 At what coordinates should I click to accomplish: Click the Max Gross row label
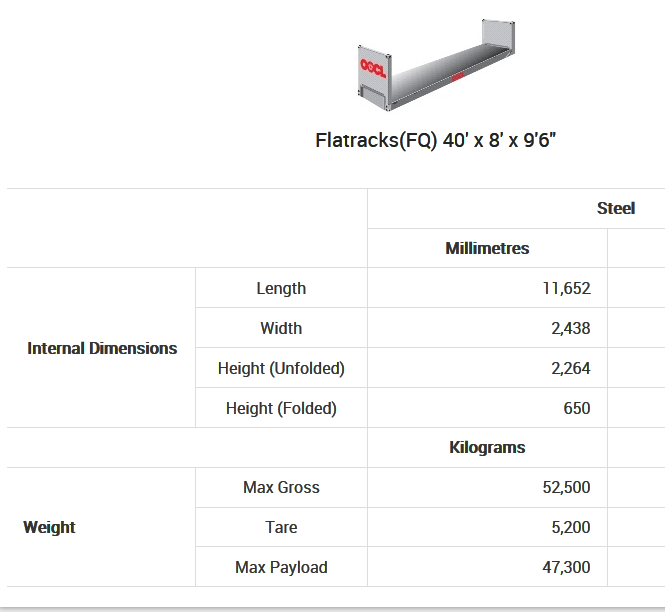coord(281,487)
